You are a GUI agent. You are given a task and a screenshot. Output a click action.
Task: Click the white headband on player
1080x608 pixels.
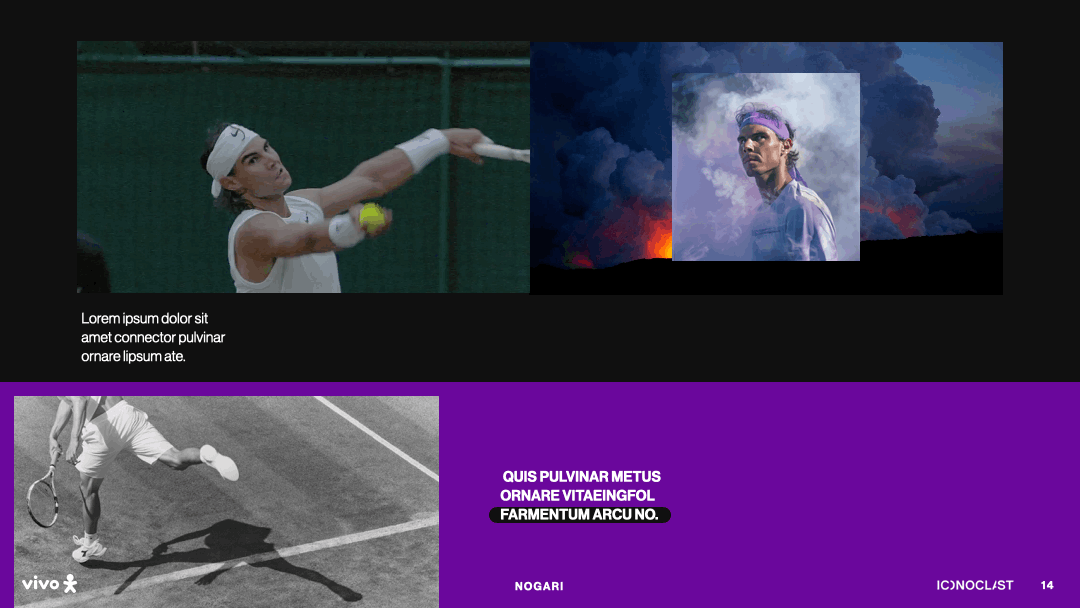point(231,156)
